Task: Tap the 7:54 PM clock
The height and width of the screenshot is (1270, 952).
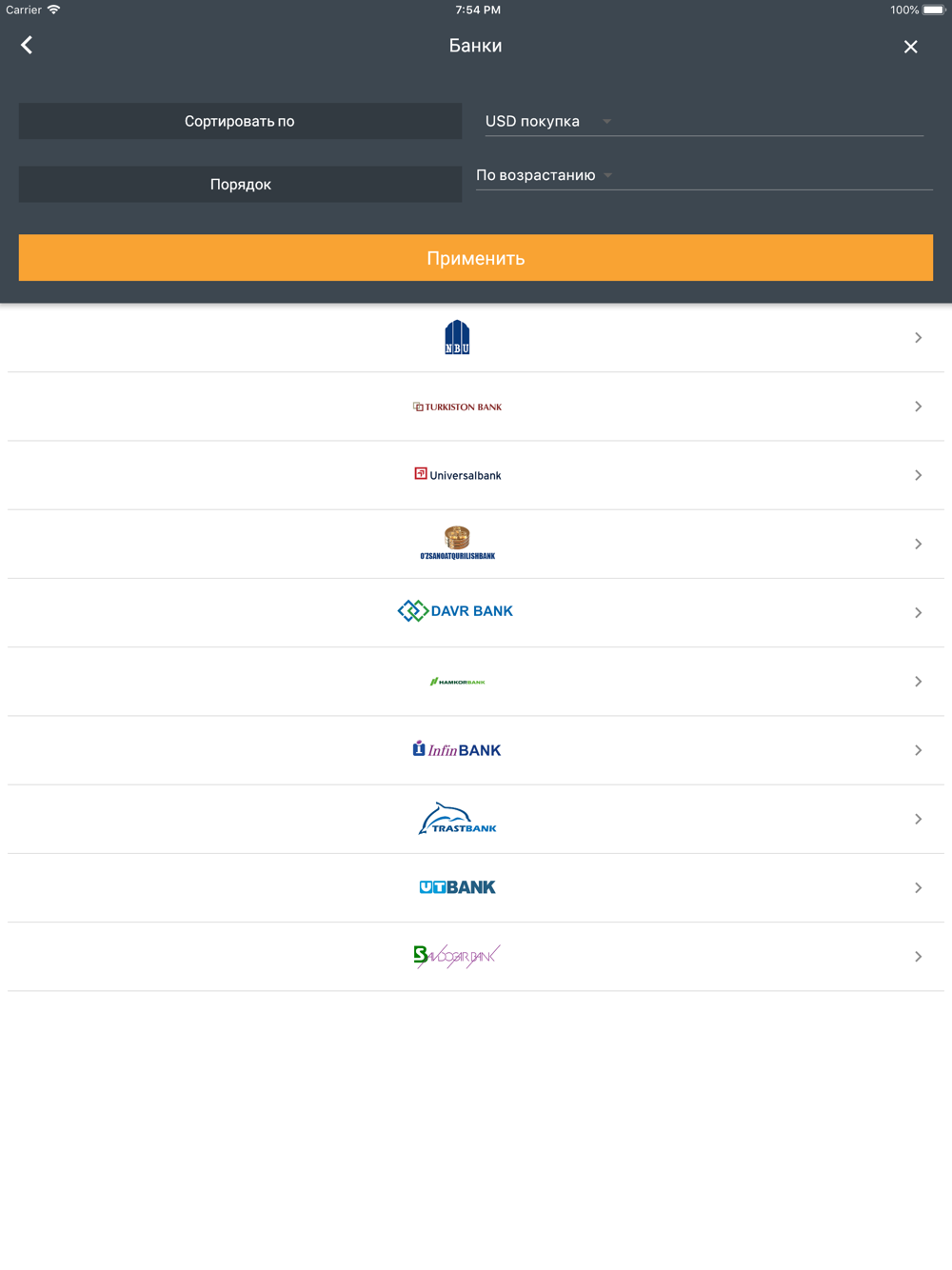Action: coord(478,10)
